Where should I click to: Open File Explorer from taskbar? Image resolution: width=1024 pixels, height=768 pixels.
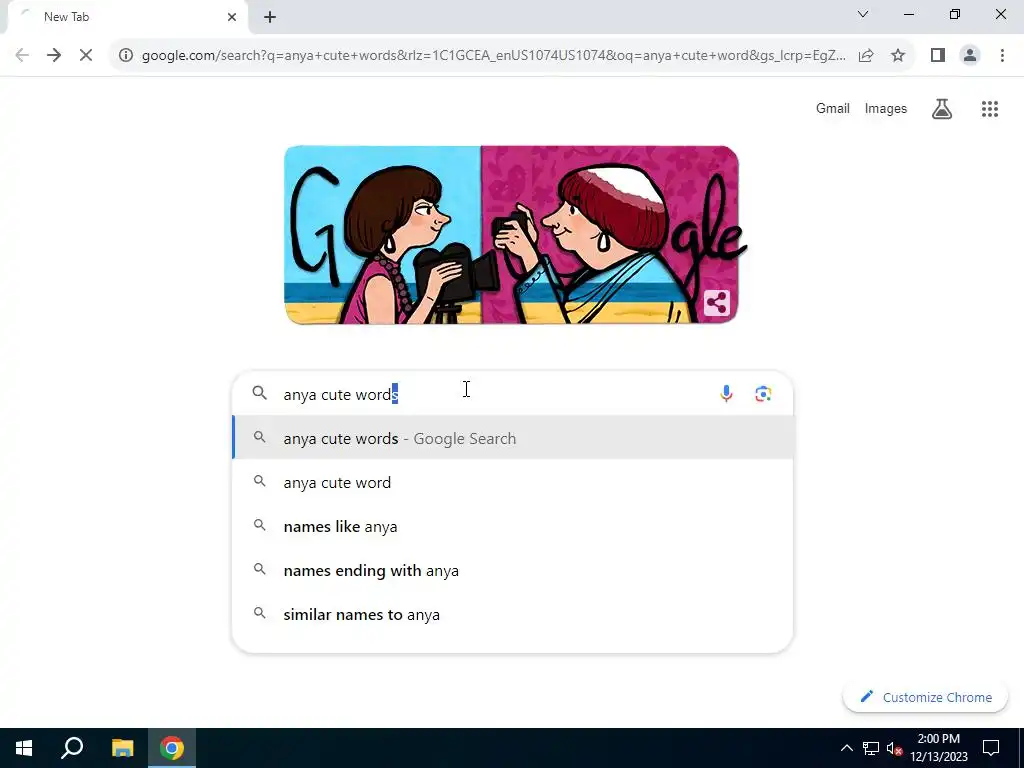122,748
